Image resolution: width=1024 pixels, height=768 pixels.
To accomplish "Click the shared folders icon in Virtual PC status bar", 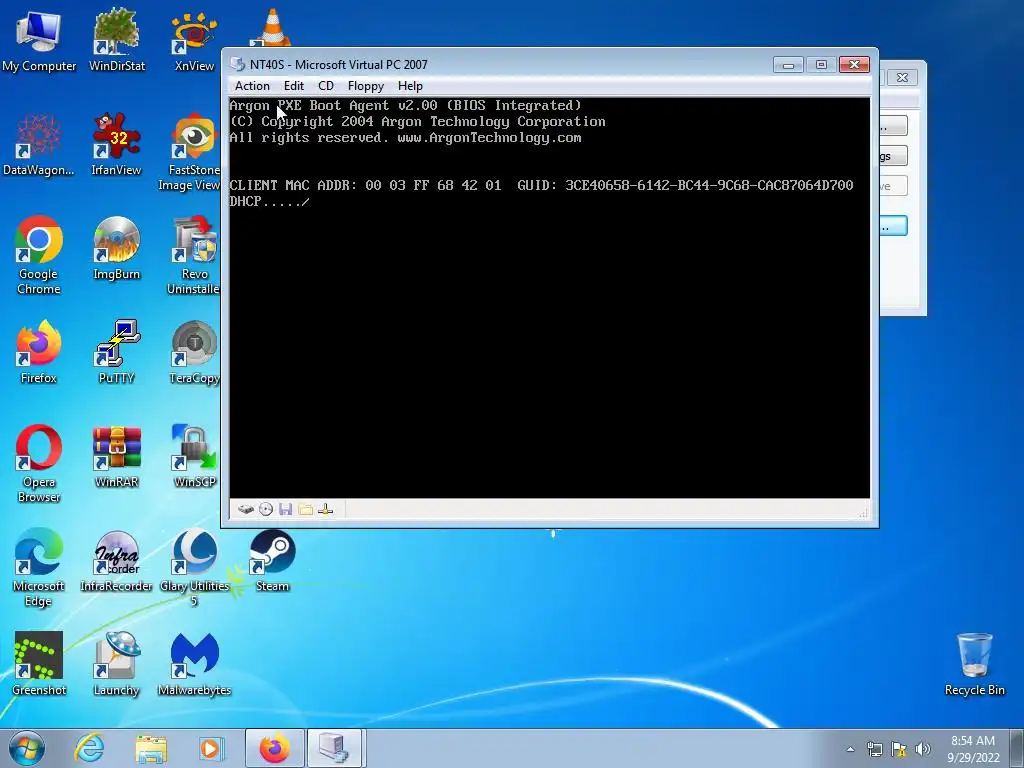I will pyautogui.click(x=305, y=509).
